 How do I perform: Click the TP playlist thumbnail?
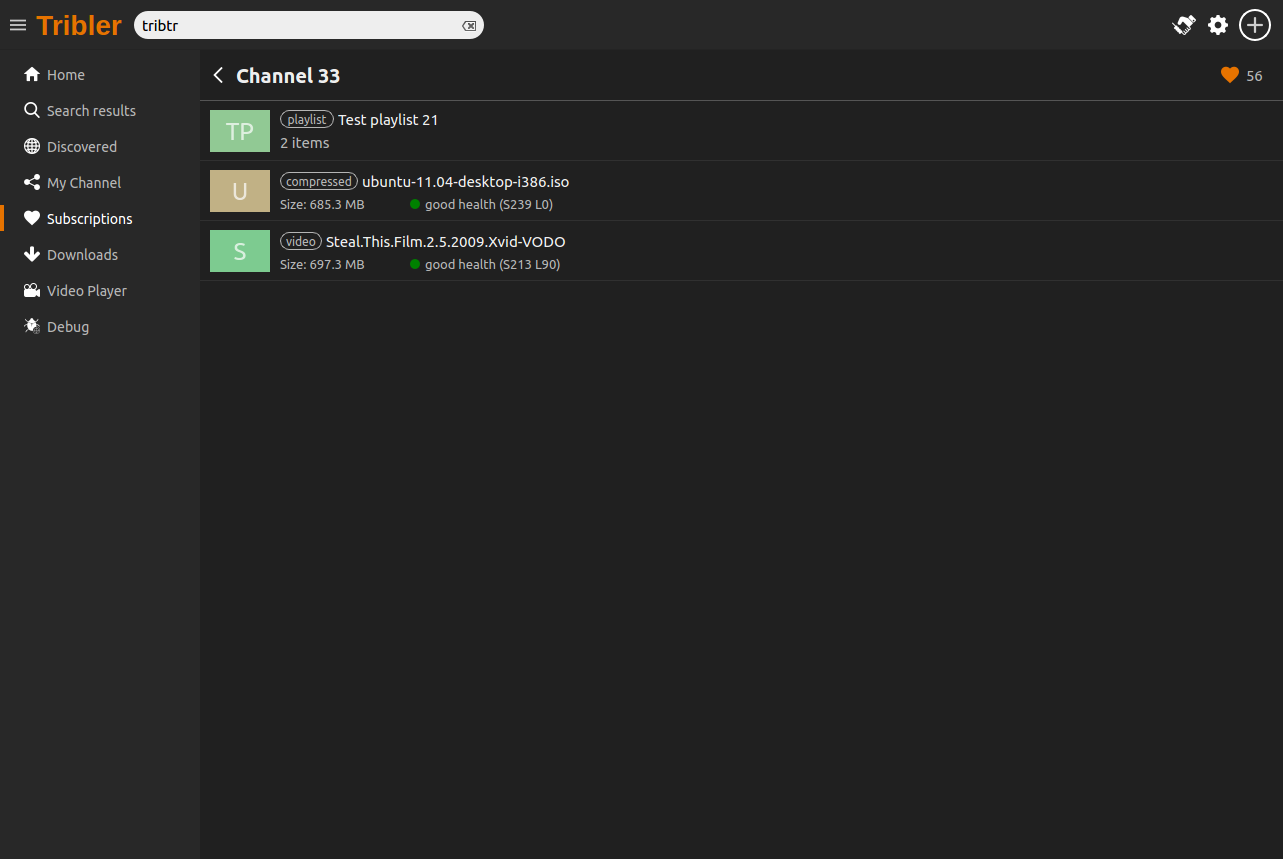click(240, 131)
